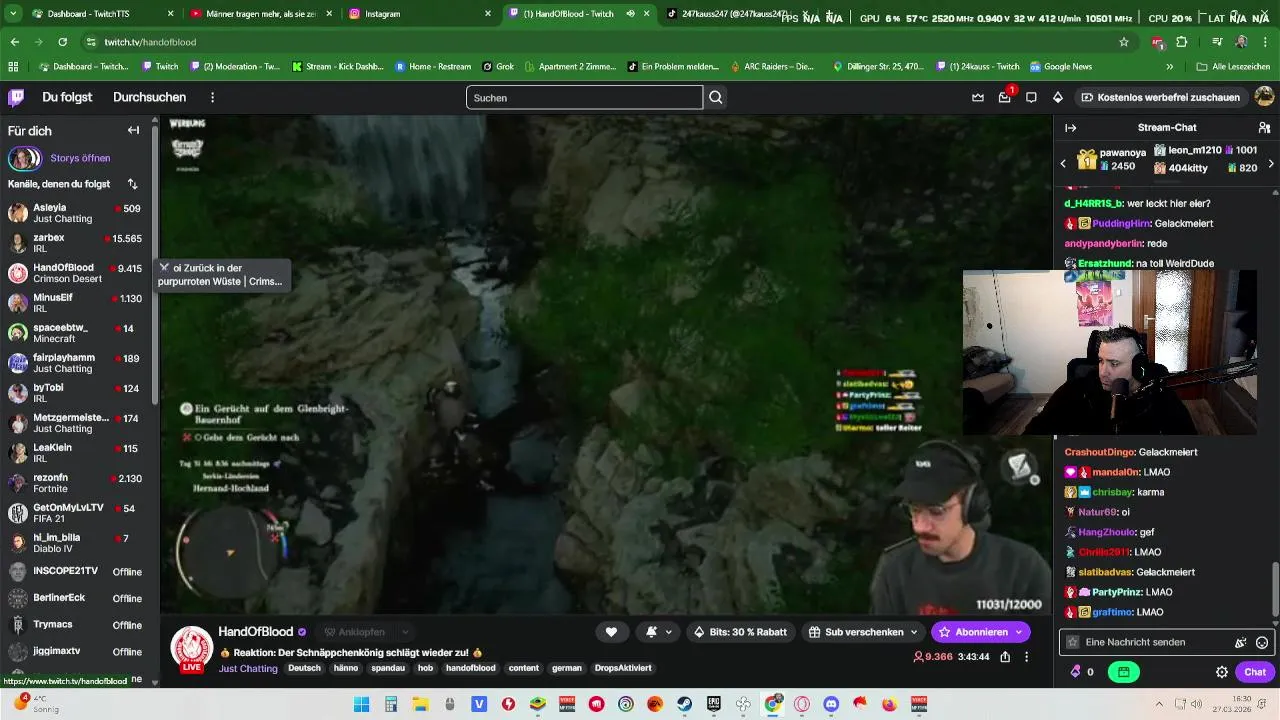Screen dimensions: 1280x720
Task: Click the sidebar scrollbar
Action: point(155,400)
